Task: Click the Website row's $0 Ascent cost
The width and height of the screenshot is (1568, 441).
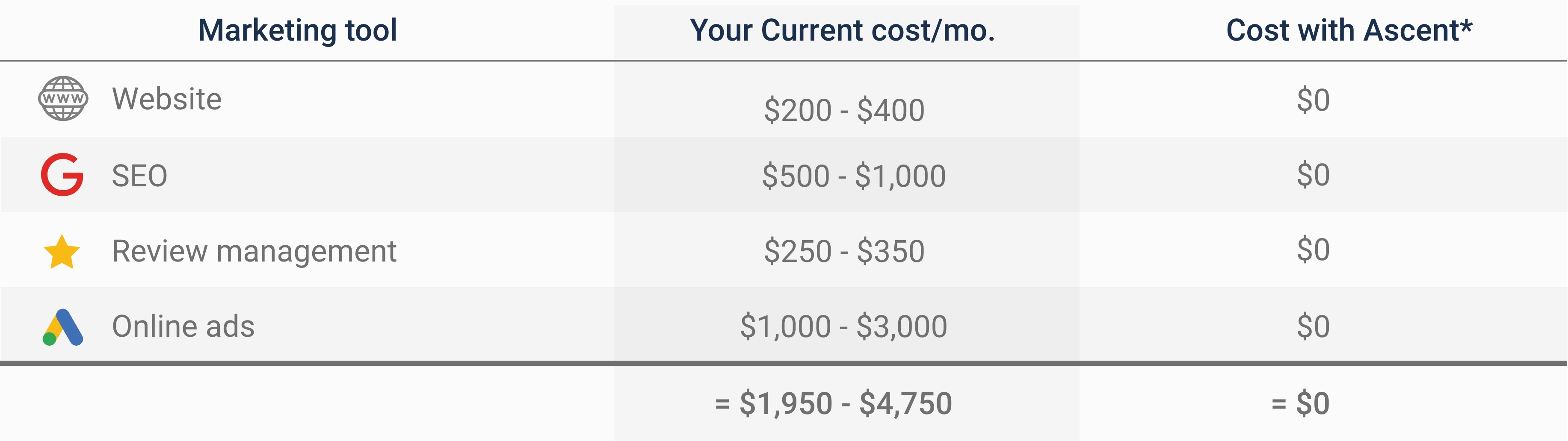Action: coord(1313,100)
